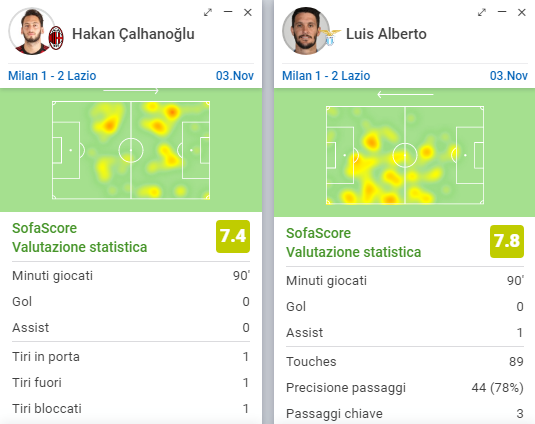Click the Lazio eagle club badge
This screenshot has width=535, height=424.
[330, 37]
